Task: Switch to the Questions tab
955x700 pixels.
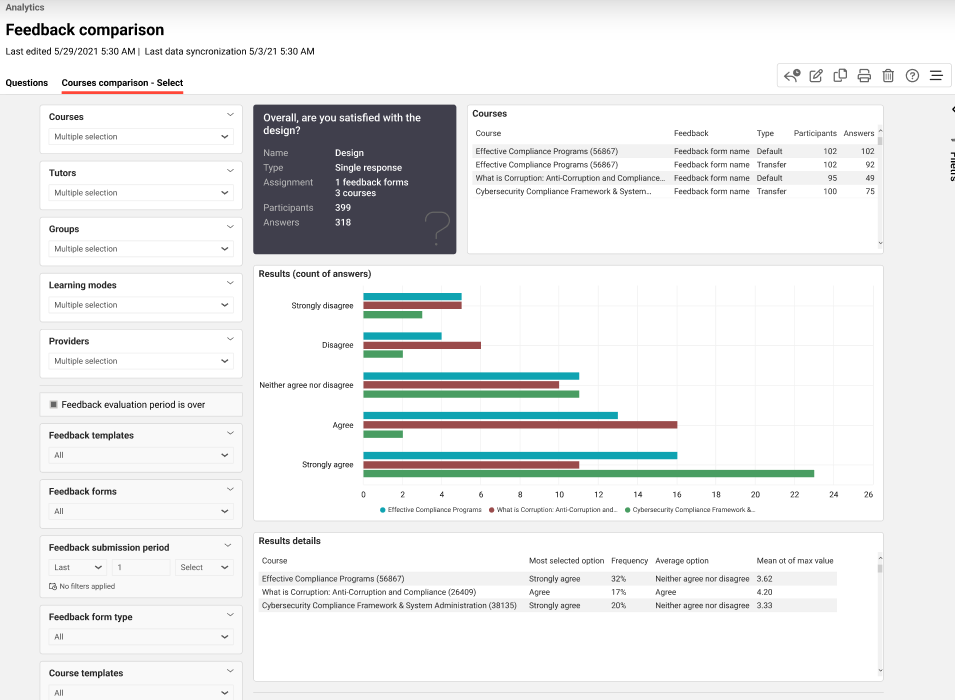Action: [27, 83]
